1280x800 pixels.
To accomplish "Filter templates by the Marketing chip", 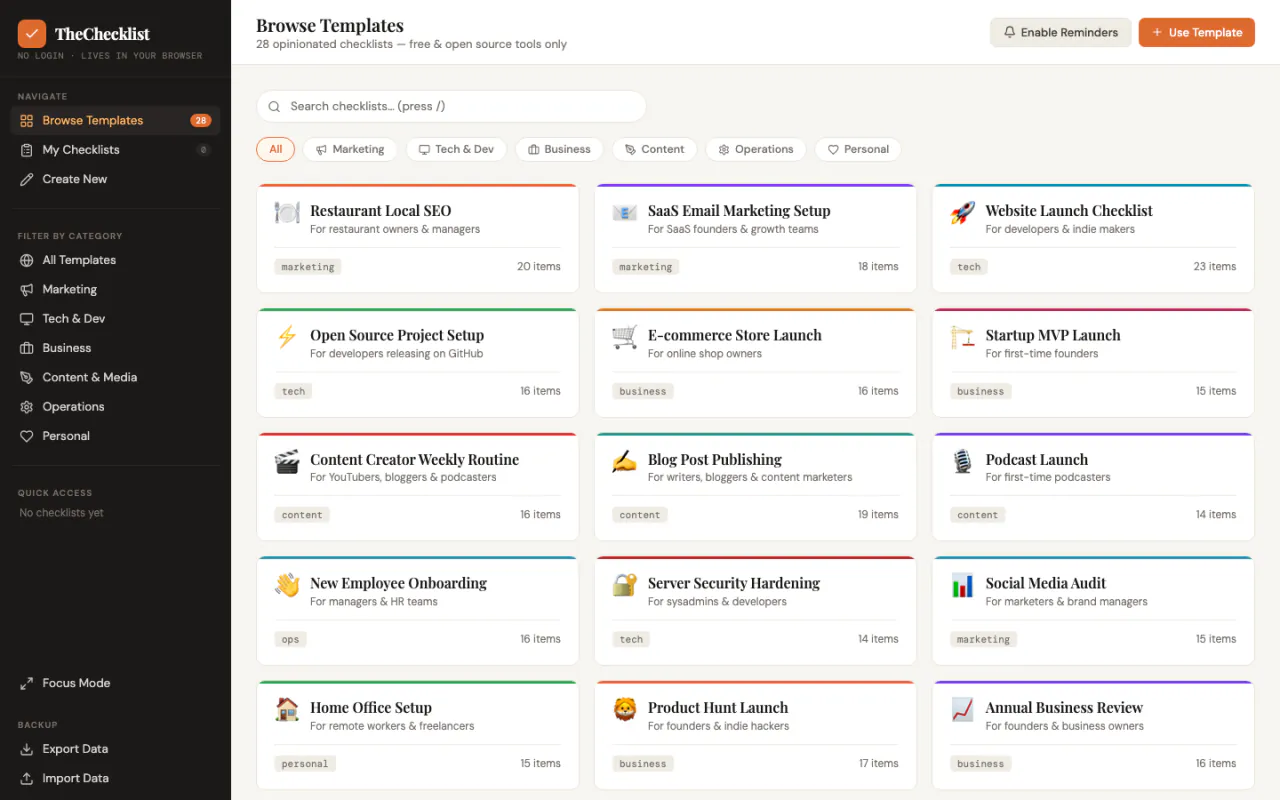I will 350,149.
